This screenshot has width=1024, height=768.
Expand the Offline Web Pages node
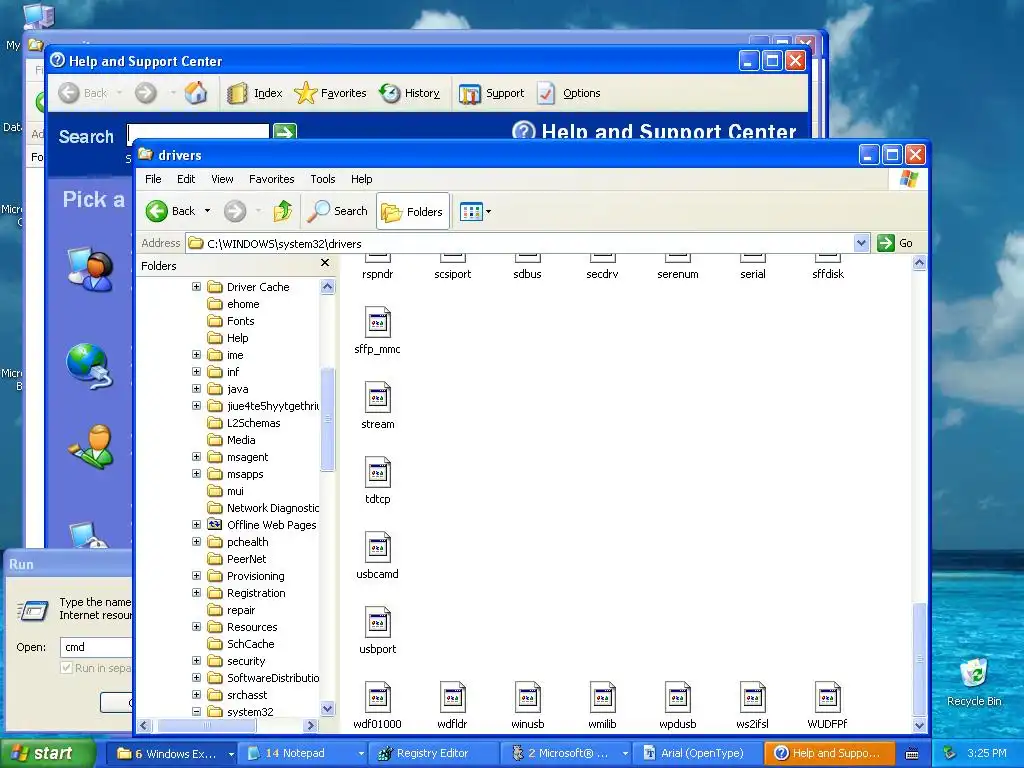(x=196, y=524)
